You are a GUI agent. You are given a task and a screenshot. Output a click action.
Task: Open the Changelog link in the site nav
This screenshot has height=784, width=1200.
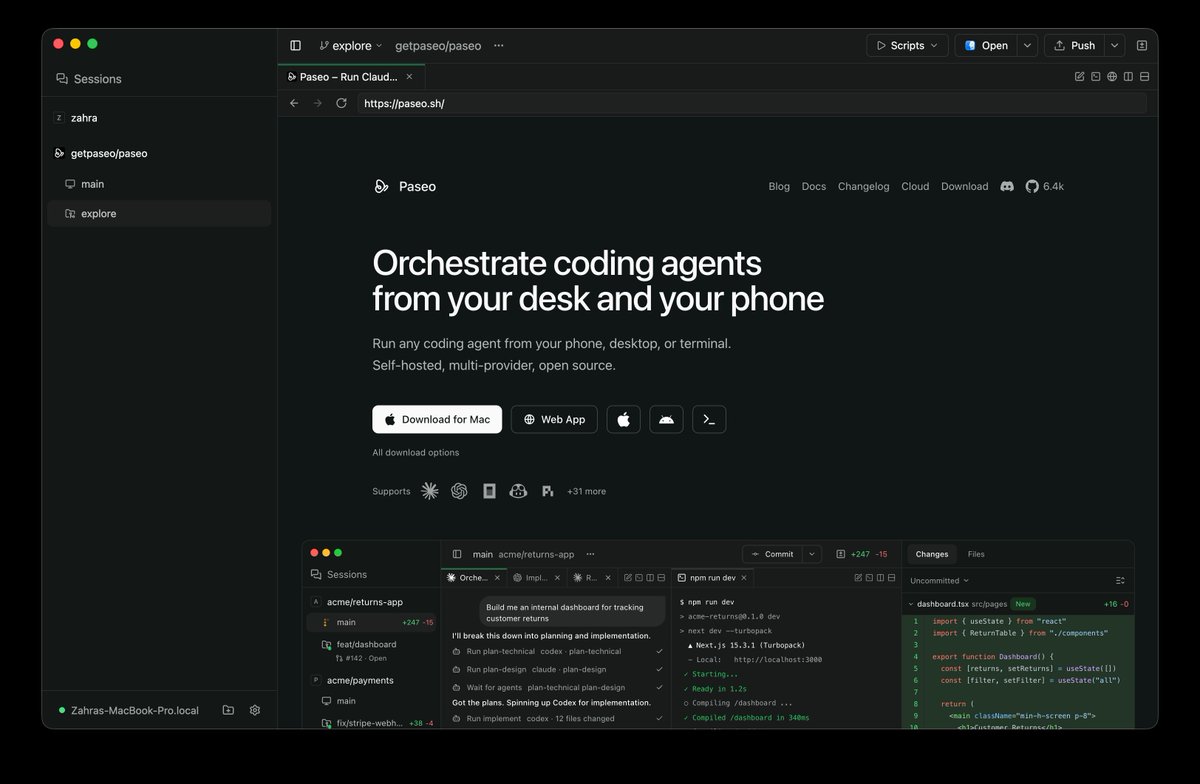(x=863, y=186)
